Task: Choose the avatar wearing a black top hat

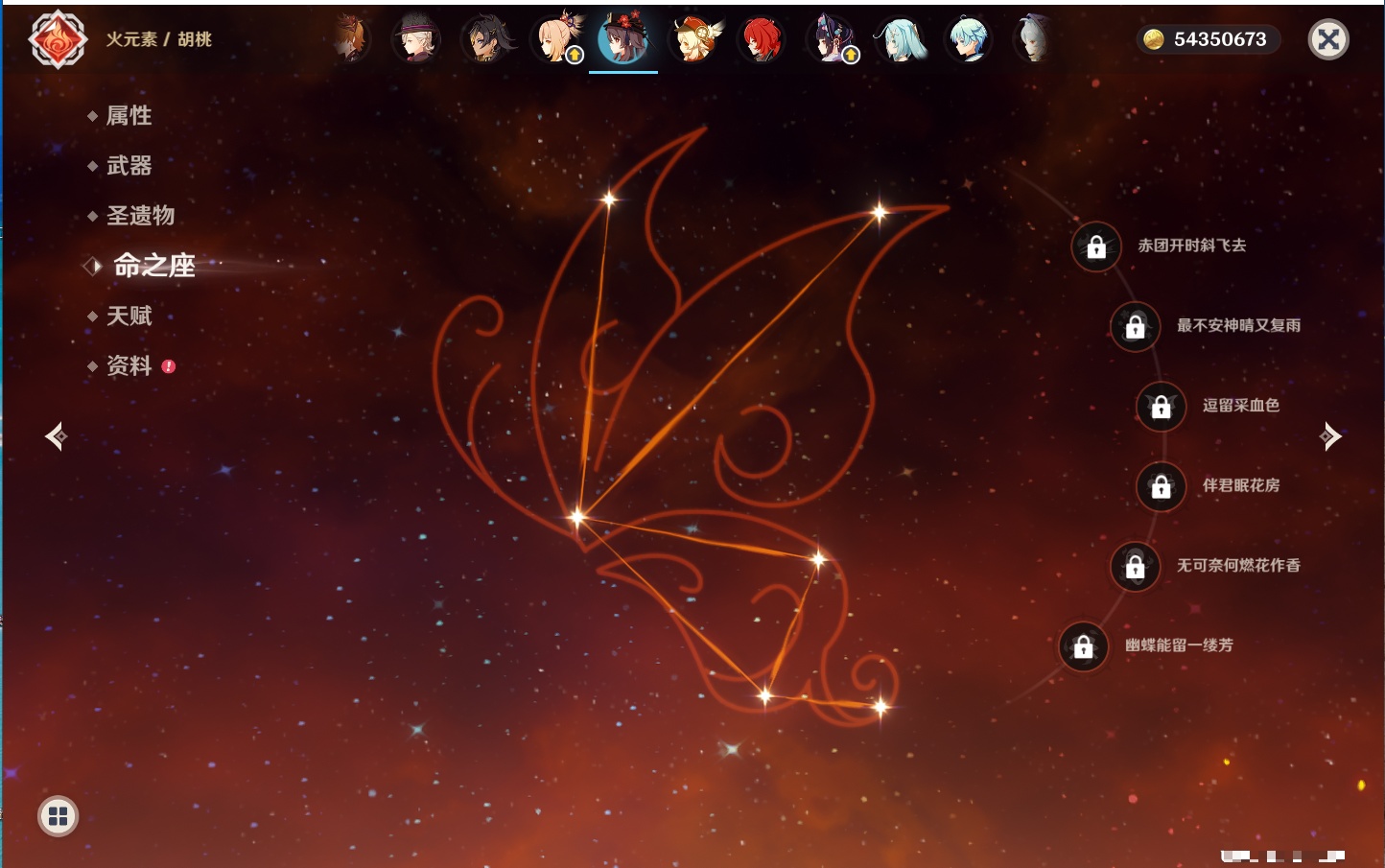Action: click(417, 39)
